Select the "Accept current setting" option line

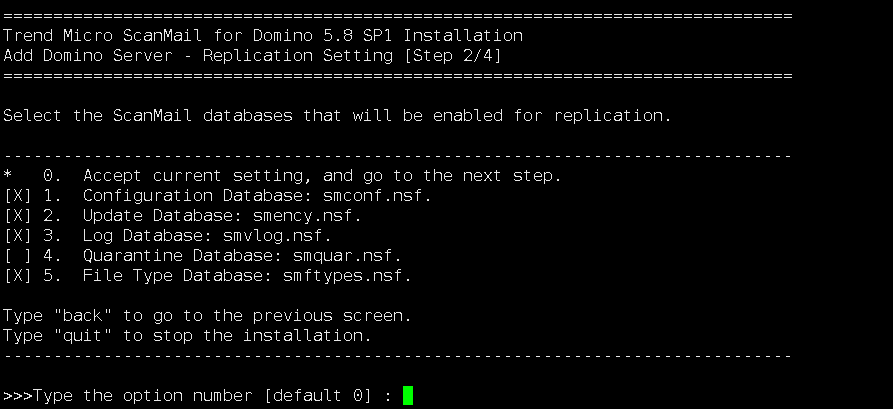pos(320,176)
